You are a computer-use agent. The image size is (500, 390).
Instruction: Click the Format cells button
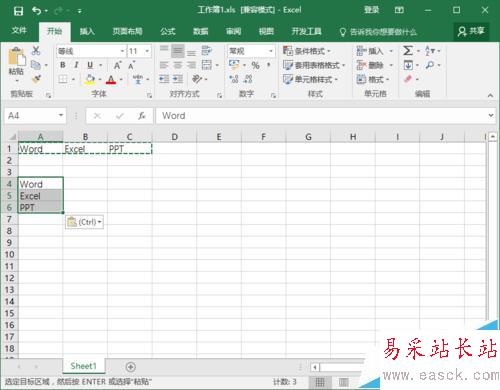(x=373, y=79)
